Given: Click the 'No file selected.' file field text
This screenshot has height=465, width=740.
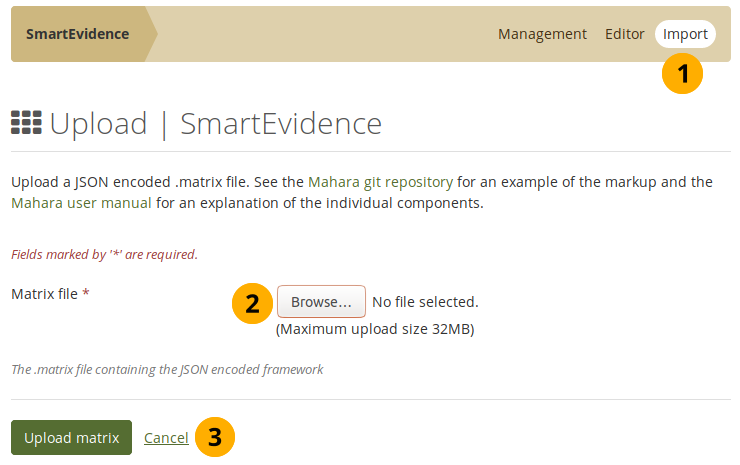Looking at the screenshot, I should coord(425,302).
